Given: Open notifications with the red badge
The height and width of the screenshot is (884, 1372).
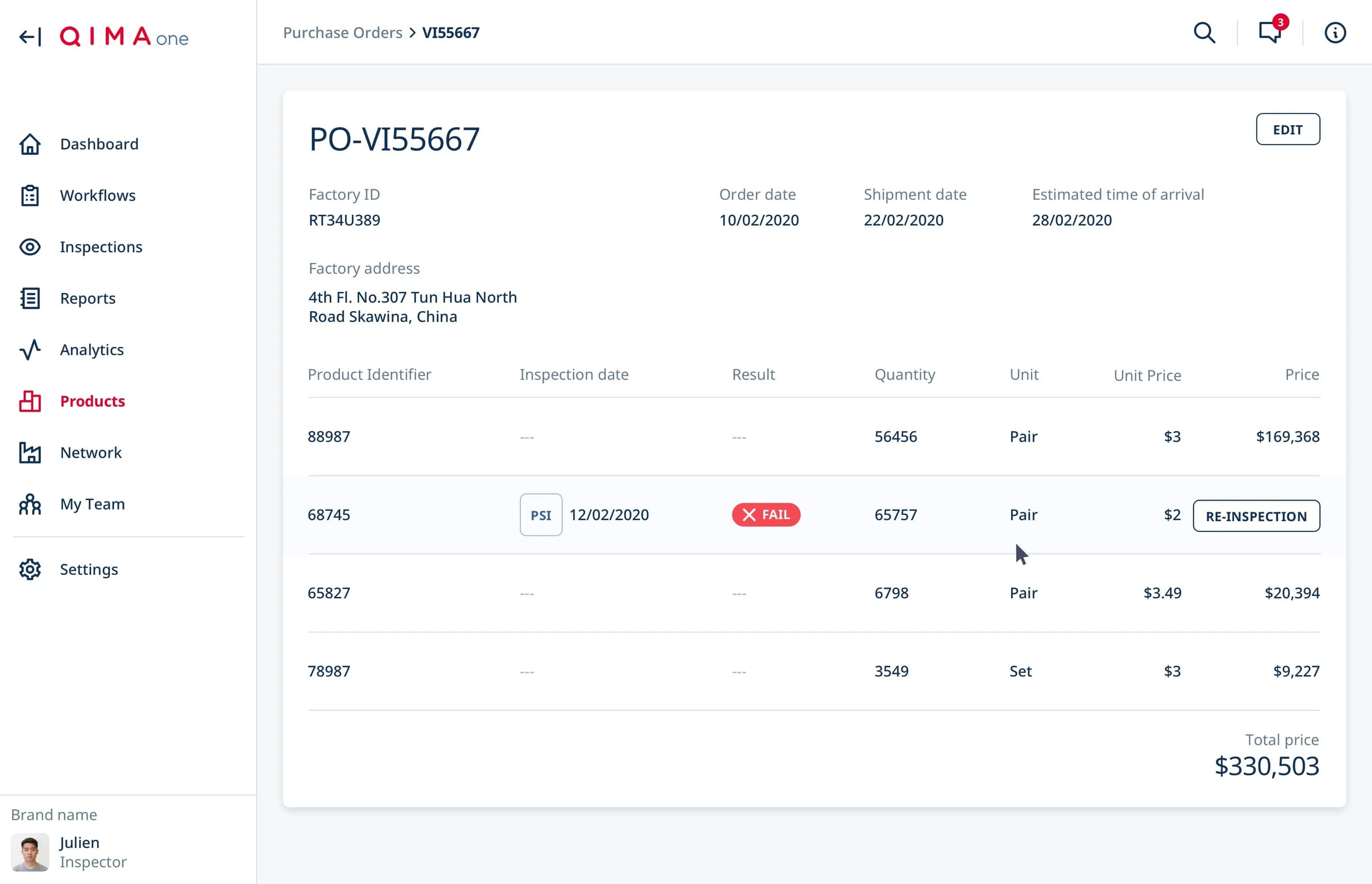Looking at the screenshot, I should click(x=1270, y=32).
